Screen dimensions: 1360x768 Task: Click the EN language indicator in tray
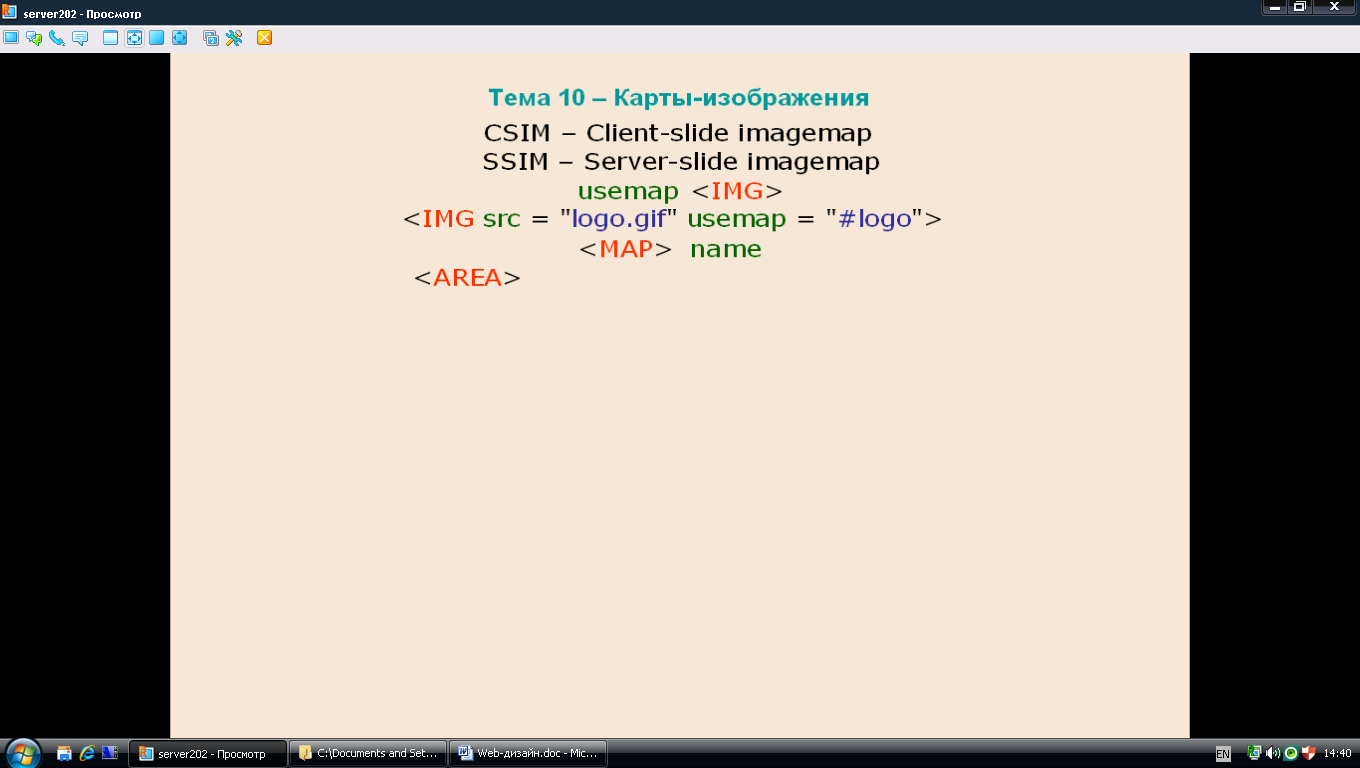tap(1223, 753)
